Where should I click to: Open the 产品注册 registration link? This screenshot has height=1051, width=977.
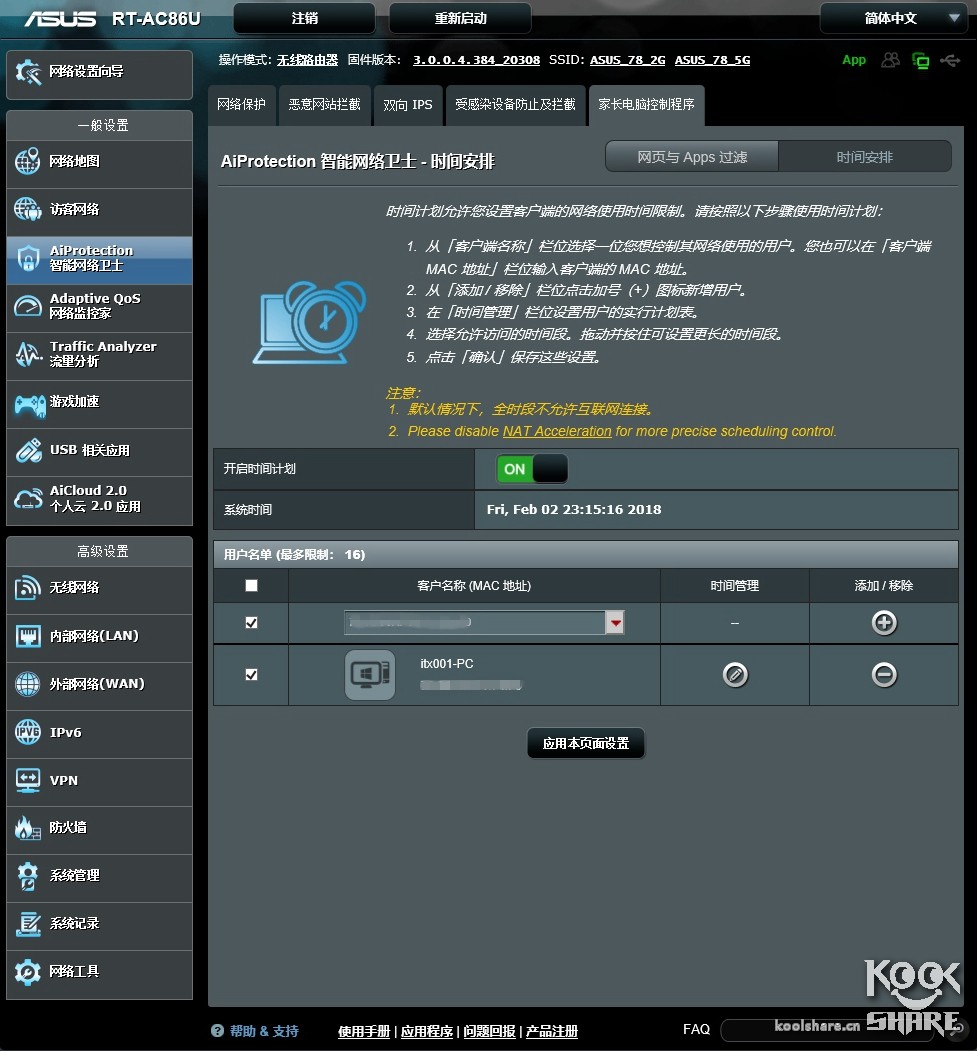(x=552, y=1032)
